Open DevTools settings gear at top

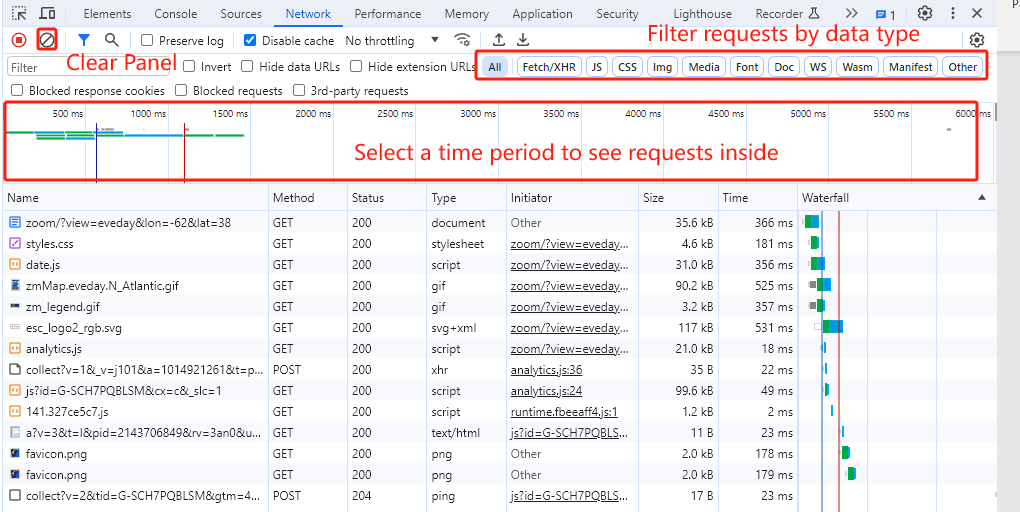(925, 13)
